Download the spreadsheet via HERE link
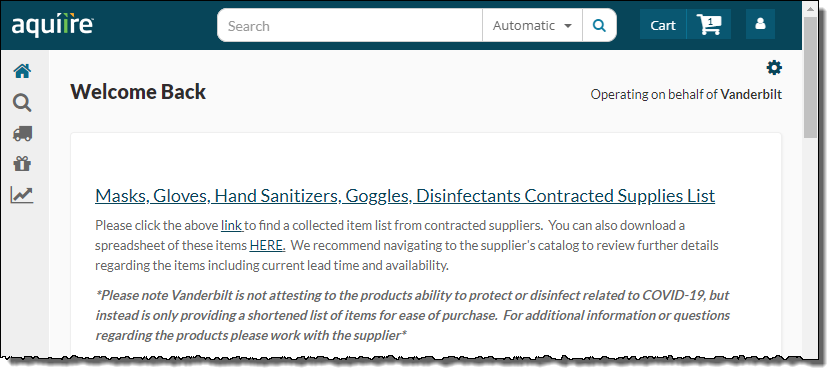This screenshot has width=834, height=377. [267, 246]
